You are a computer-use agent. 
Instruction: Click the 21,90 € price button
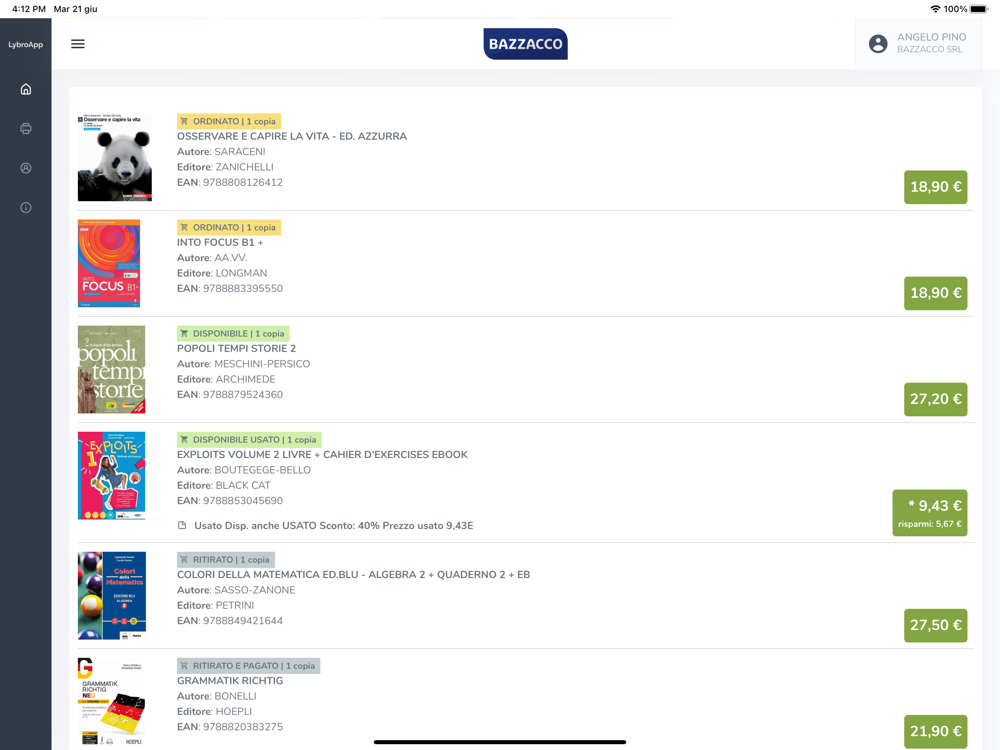click(936, 732)
